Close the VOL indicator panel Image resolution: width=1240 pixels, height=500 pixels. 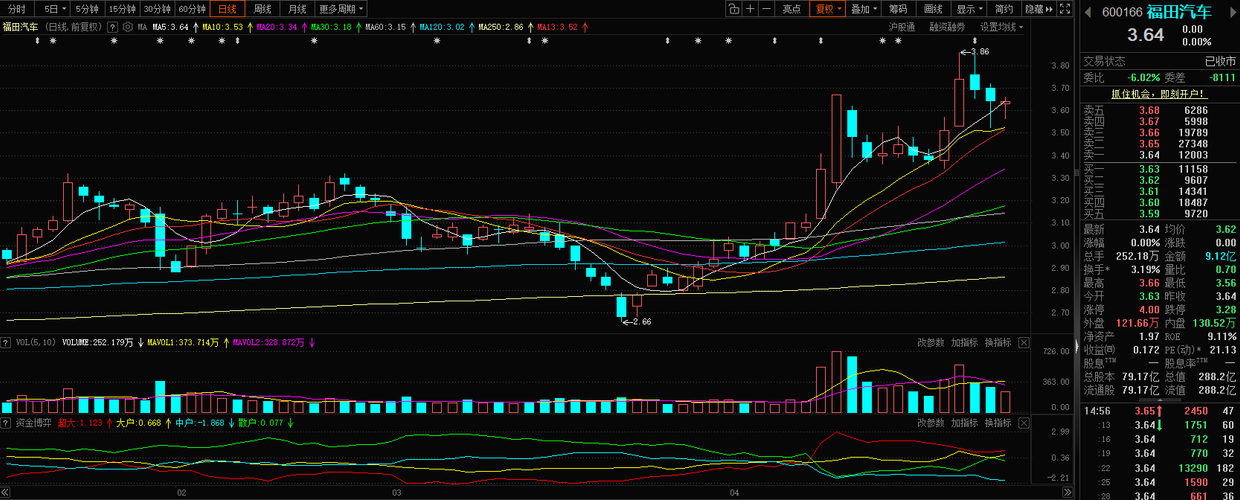click(x=1024, y=342)
